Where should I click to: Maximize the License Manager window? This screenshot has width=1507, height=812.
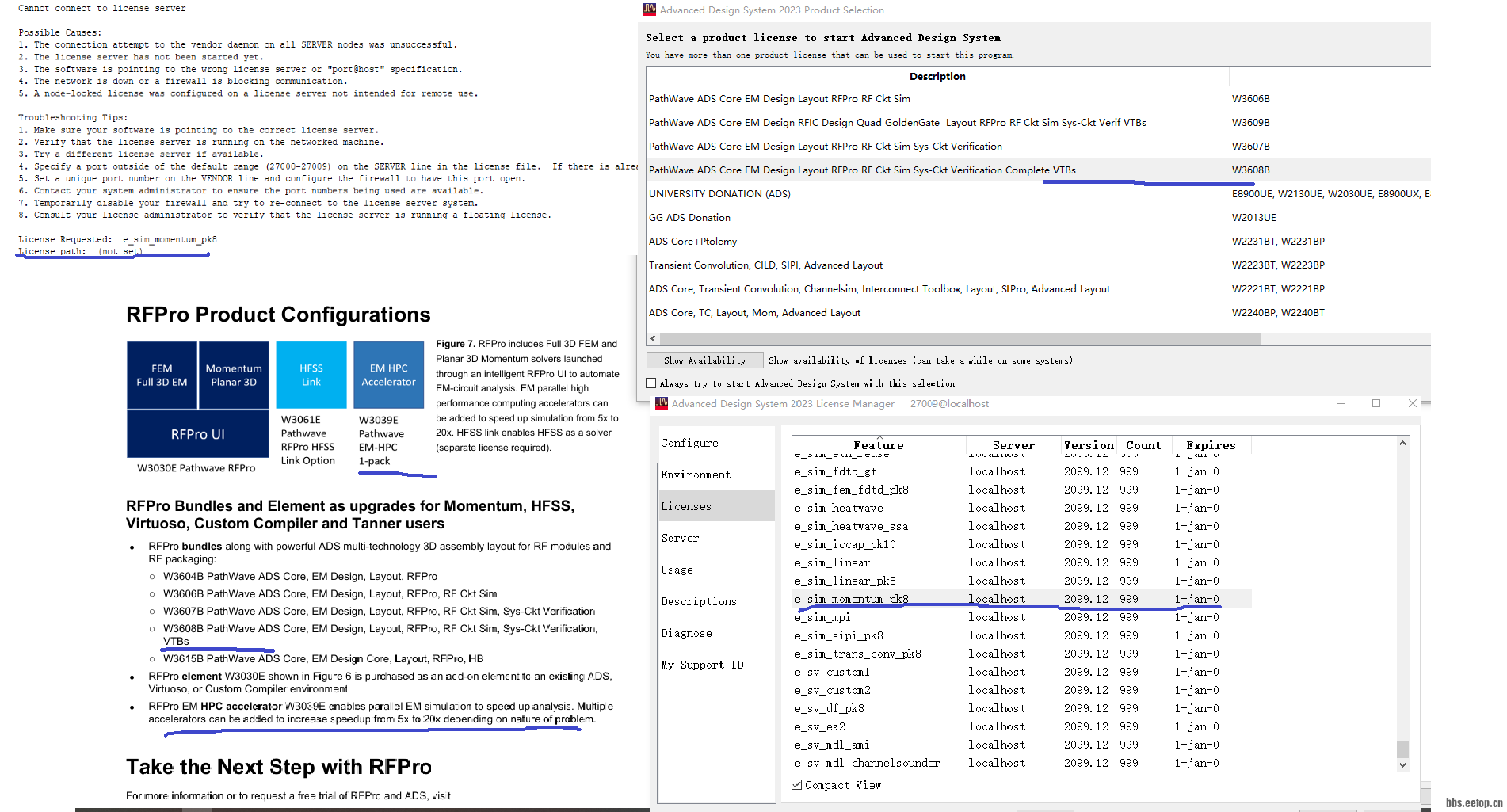pos(1376,403)
